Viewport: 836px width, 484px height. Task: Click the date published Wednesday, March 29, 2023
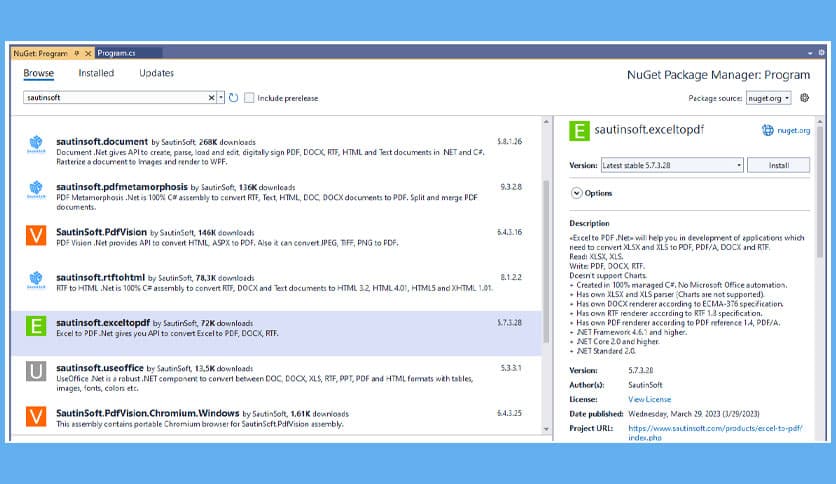pos(694,414)
